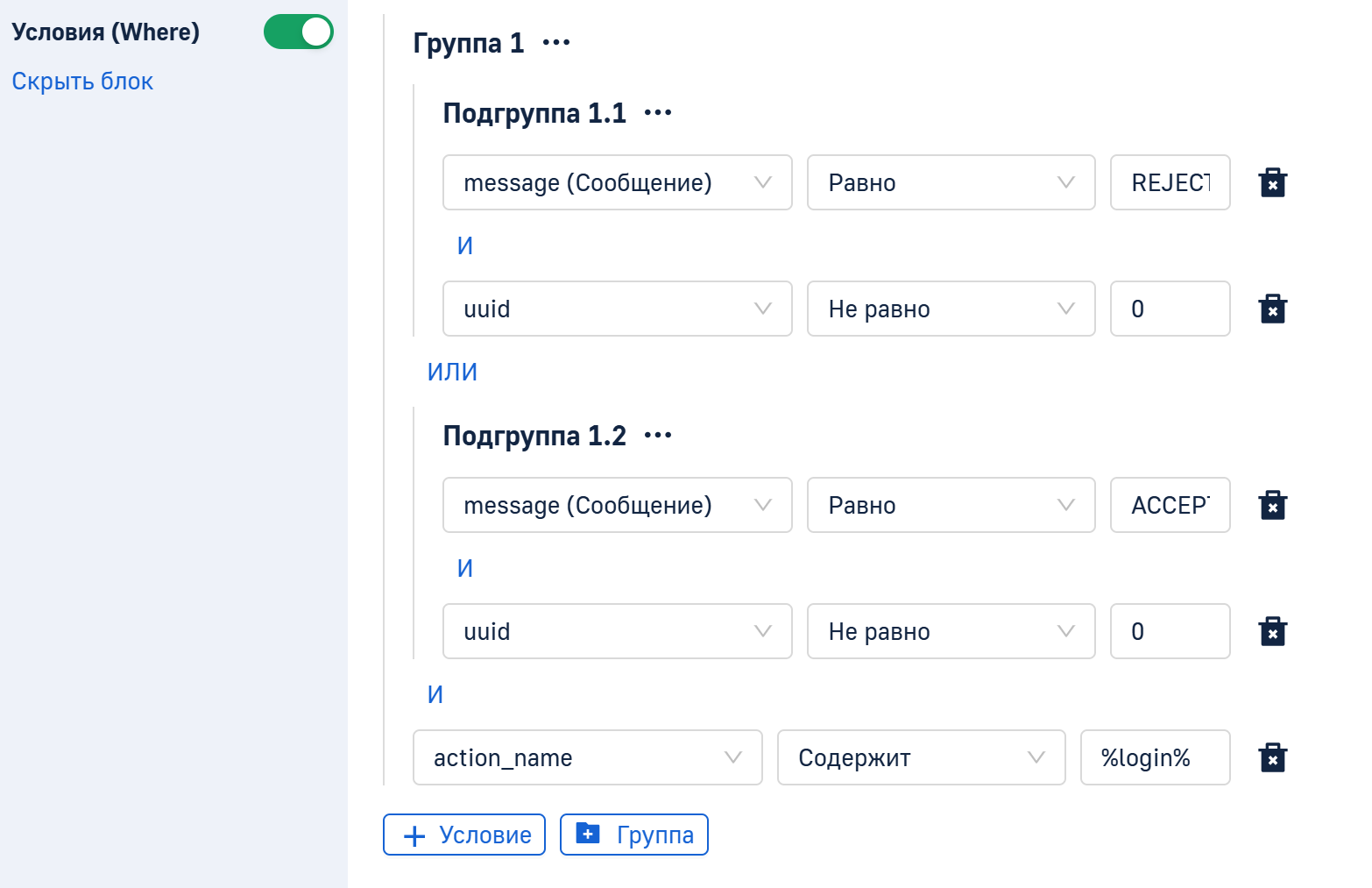Delete the uuid condition in Подгруппа 1.2
Image resolution: width=1372 pixels, height=888 pixels.
(1272, 632)
